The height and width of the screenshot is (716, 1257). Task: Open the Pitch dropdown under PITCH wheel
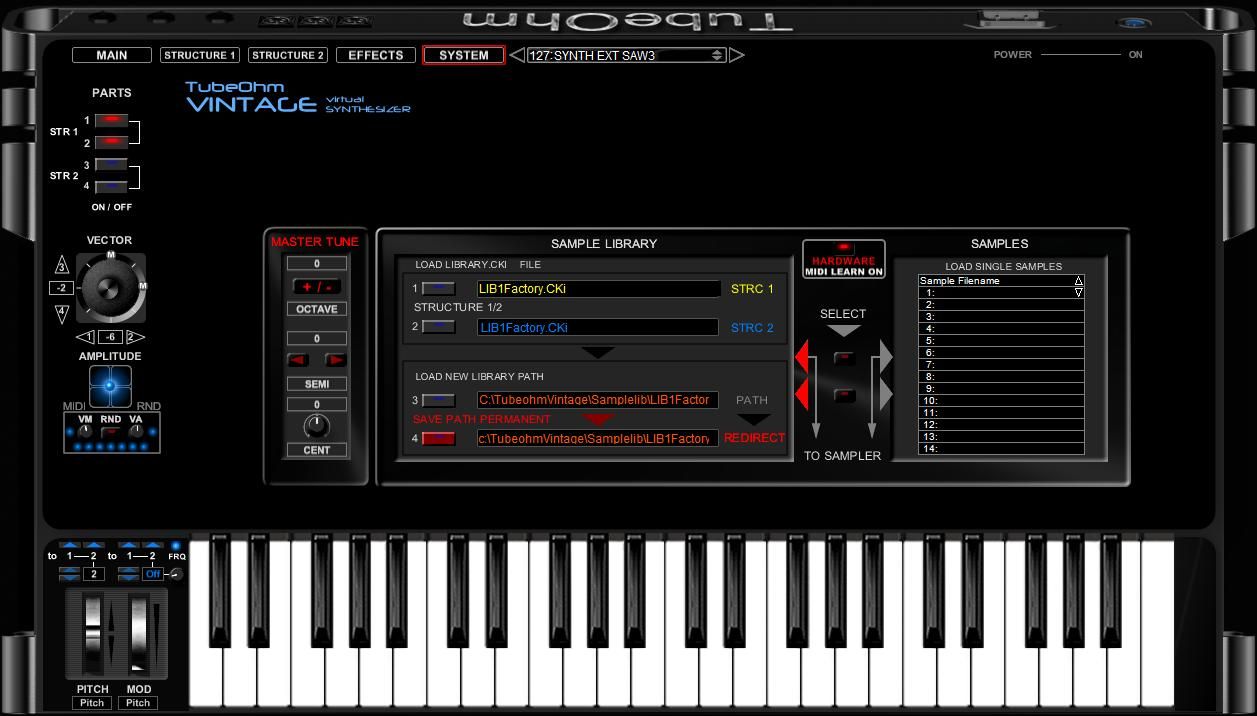(x=92, y=703)
